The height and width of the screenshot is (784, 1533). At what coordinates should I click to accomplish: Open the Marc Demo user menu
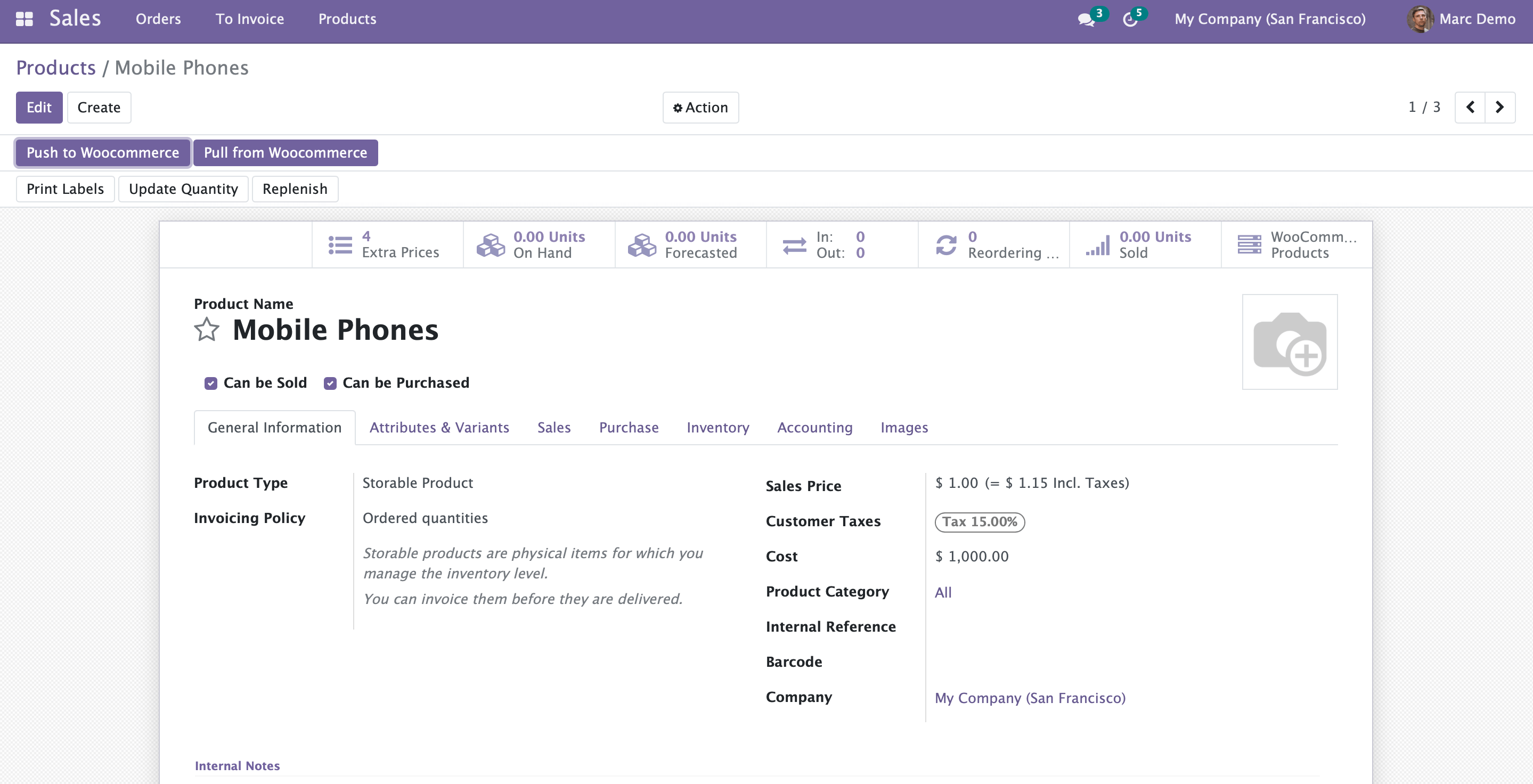1461,19
